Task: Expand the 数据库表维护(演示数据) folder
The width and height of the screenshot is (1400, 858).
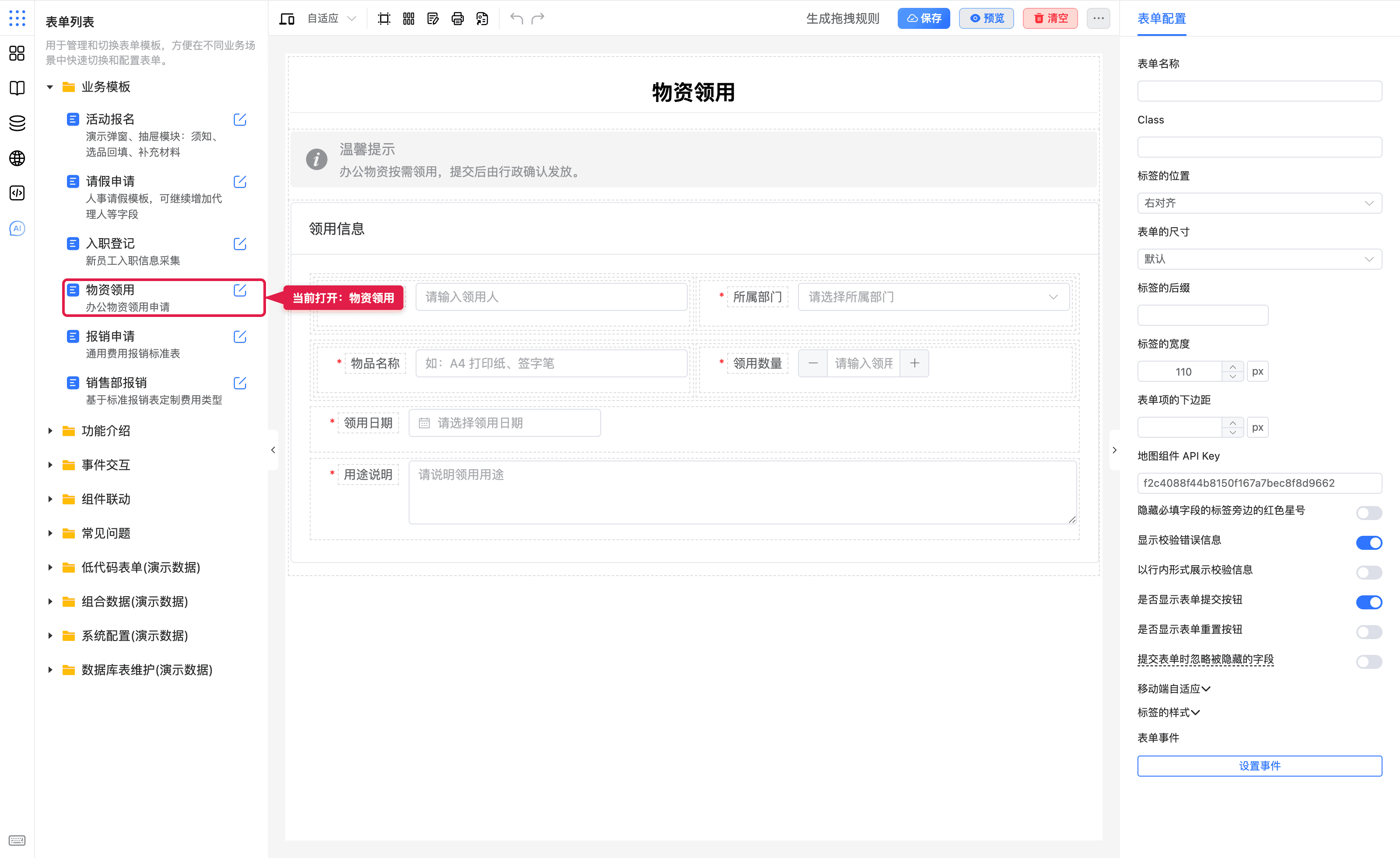Action: pos(50,670)
